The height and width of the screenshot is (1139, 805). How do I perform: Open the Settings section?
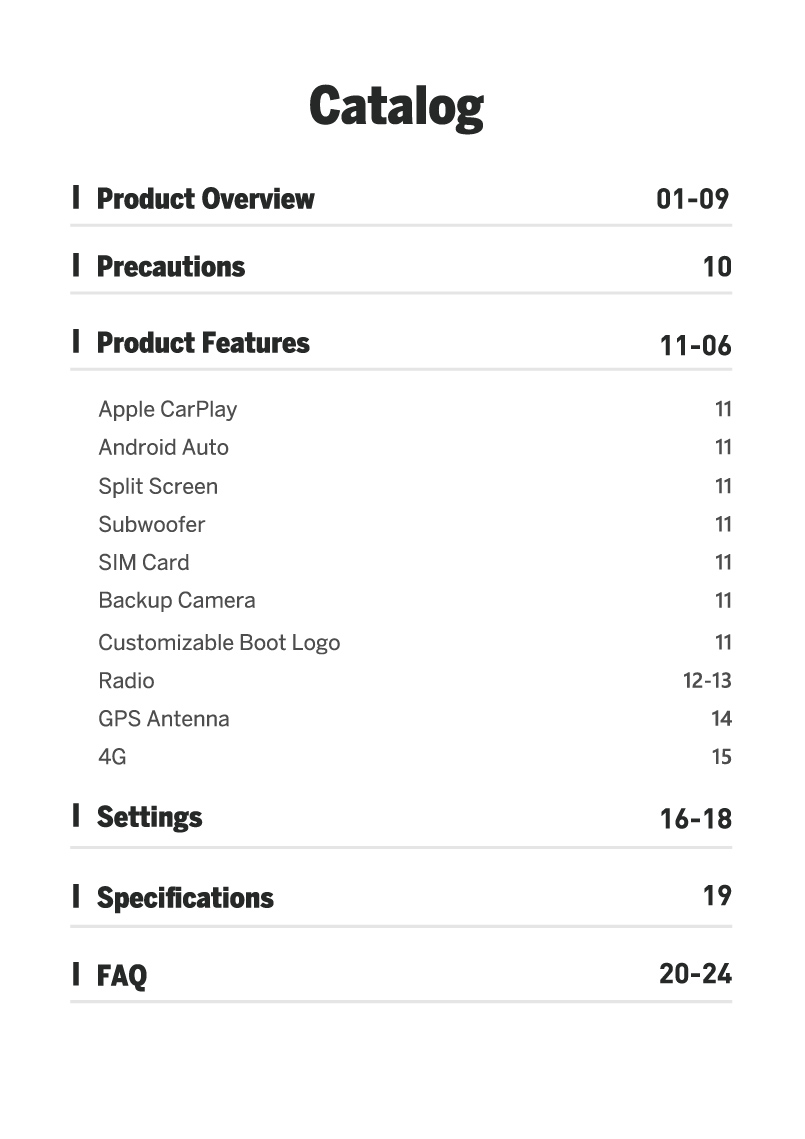[x=149, y=817]
